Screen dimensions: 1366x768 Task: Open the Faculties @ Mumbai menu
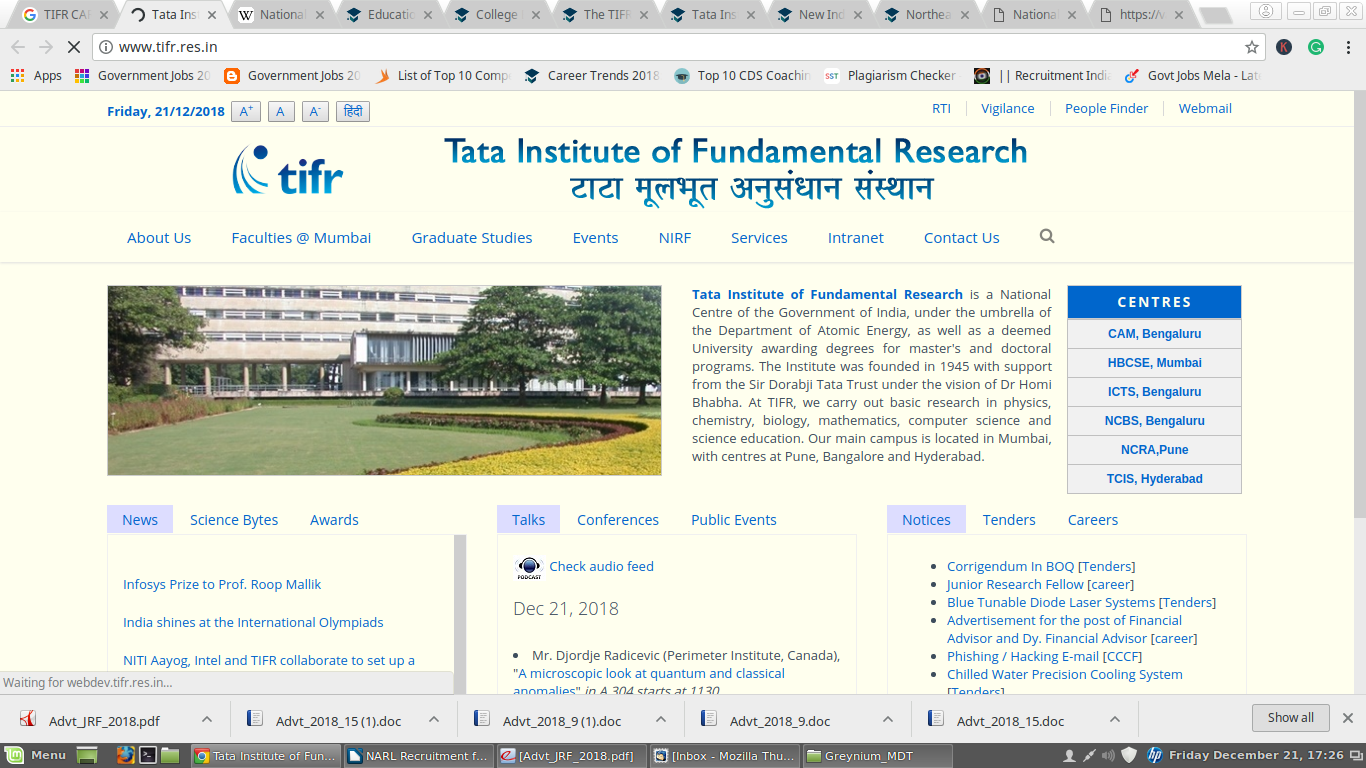pyautogui.click(x=301, y=238)
